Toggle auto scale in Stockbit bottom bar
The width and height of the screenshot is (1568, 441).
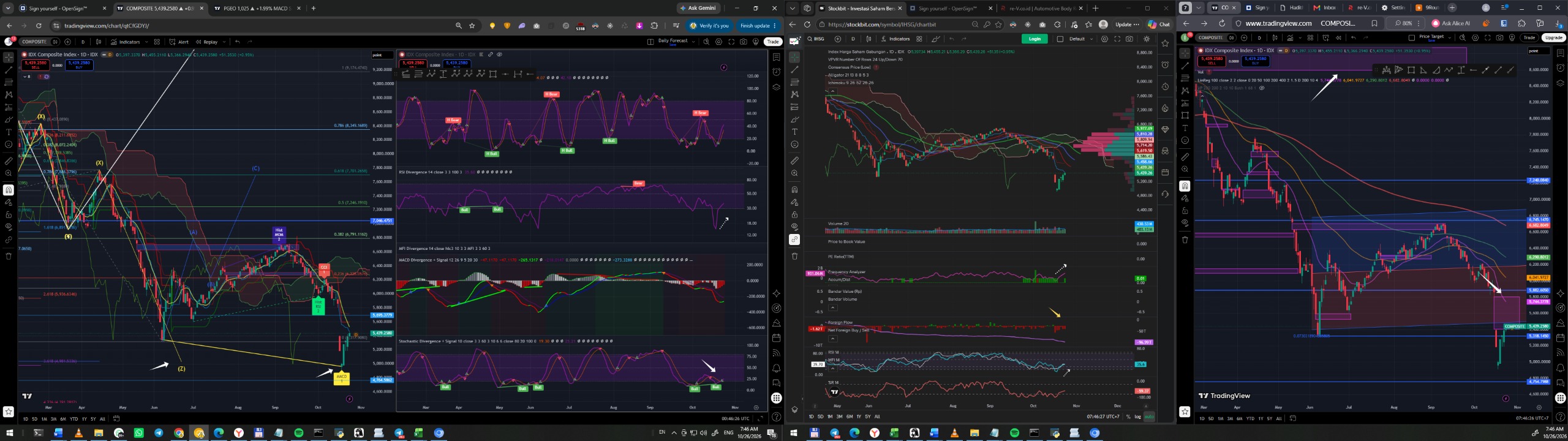(x=1148, y=417)
